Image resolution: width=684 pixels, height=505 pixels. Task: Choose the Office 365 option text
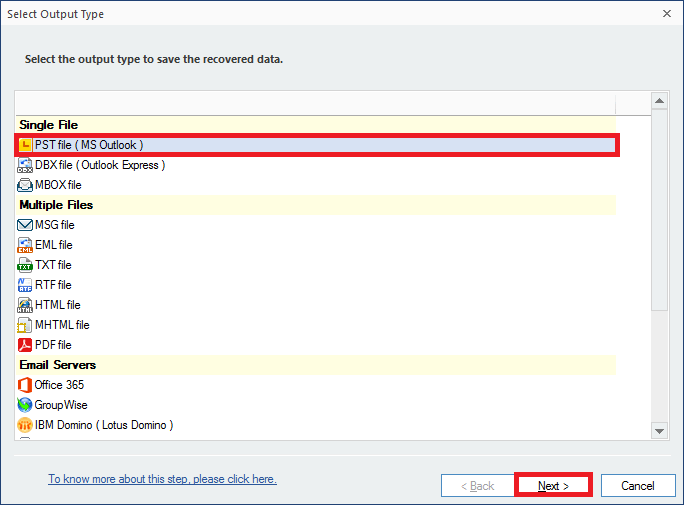click(59, 385)
